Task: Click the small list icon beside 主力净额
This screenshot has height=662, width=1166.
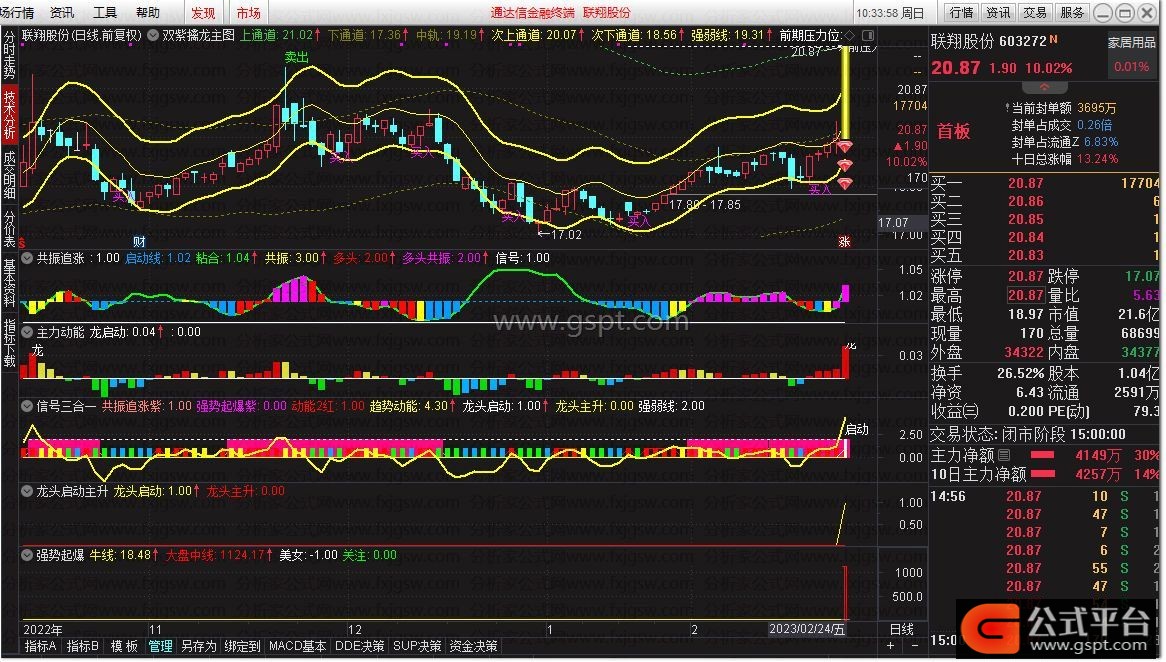Action: (x=1004, y=454)
